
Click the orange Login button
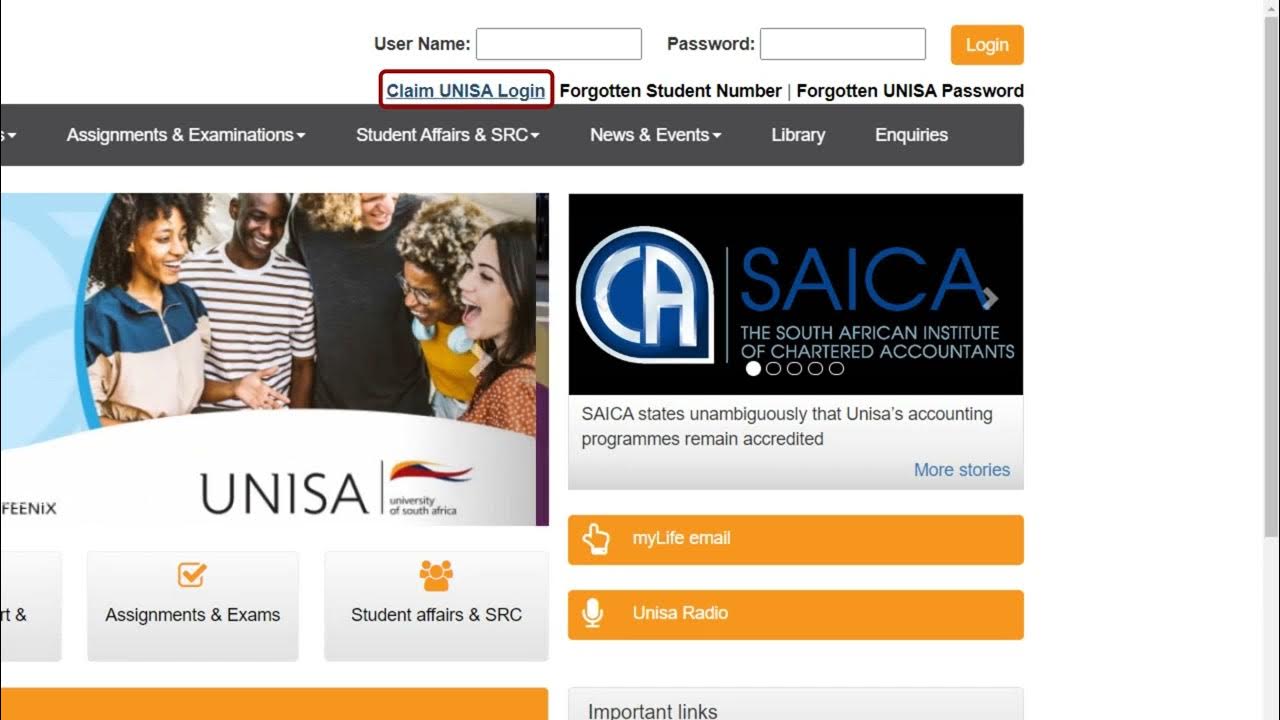[987, 45]
